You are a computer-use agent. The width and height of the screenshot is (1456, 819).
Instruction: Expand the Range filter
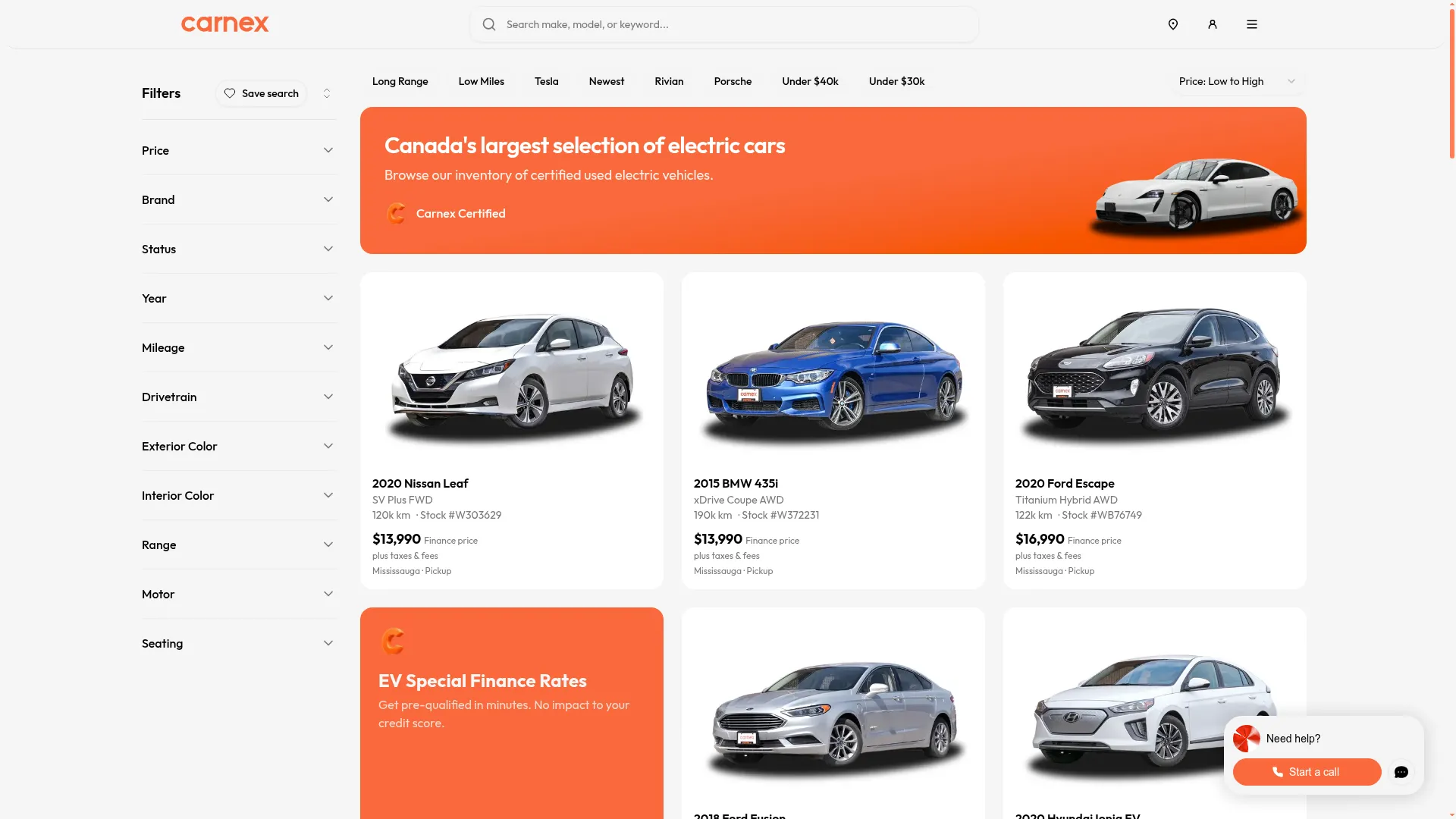click(x=239, y=544)
